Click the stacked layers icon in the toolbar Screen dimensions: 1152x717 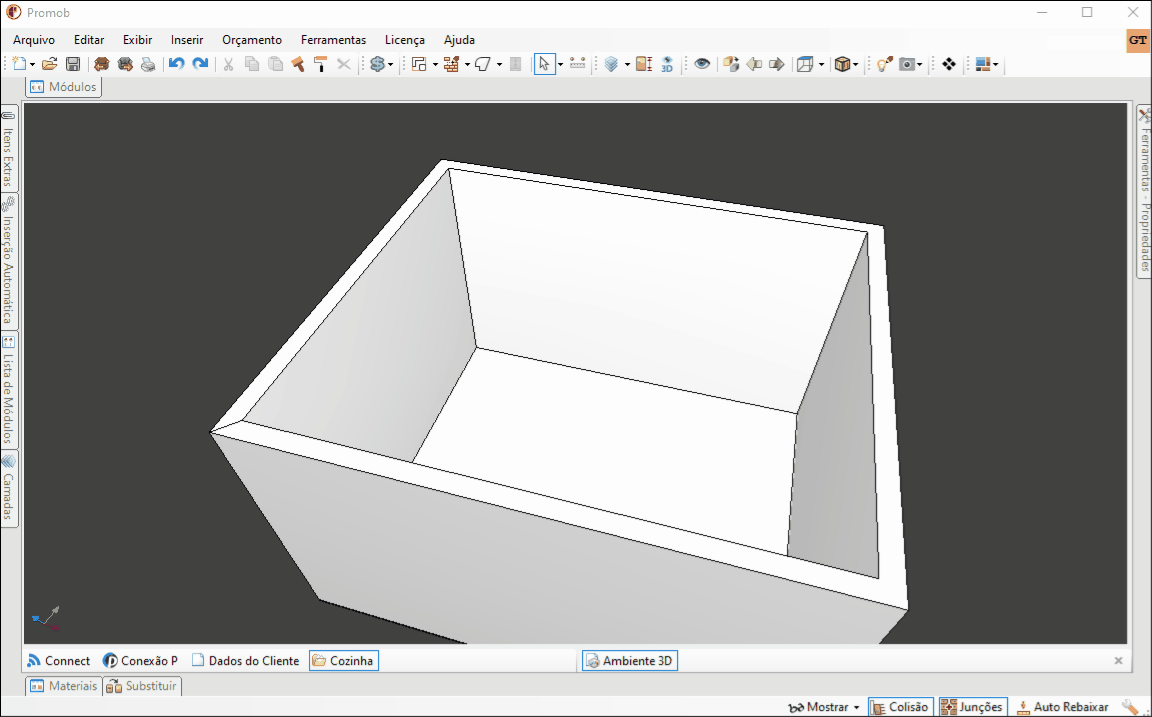click(611, 64)
